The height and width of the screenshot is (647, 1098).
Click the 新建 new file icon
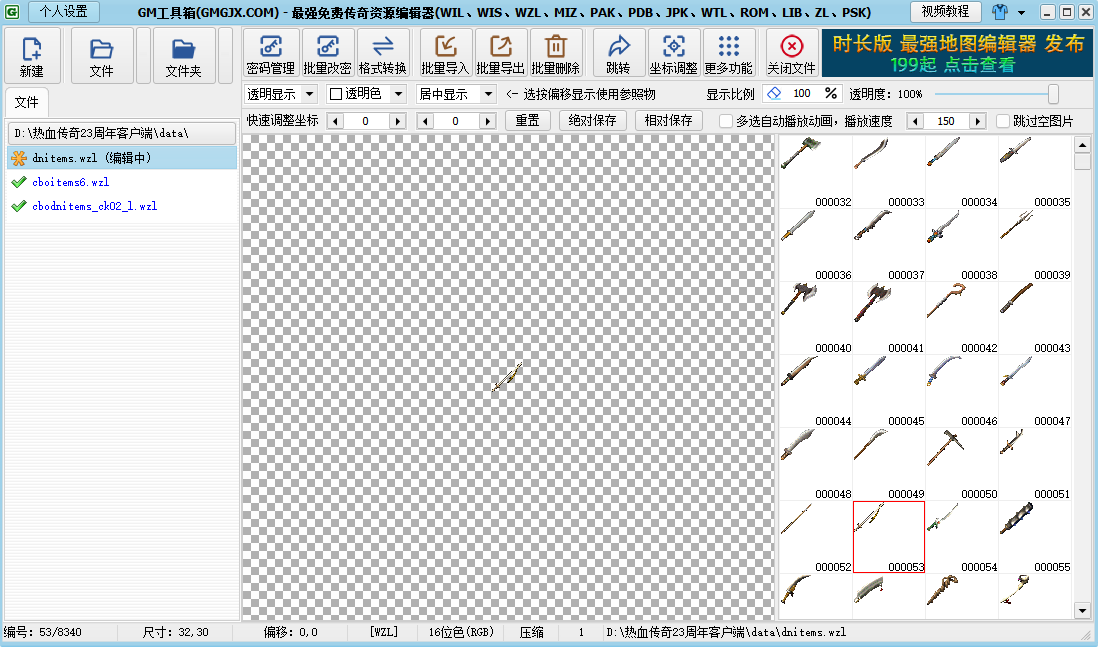(31, 53)
